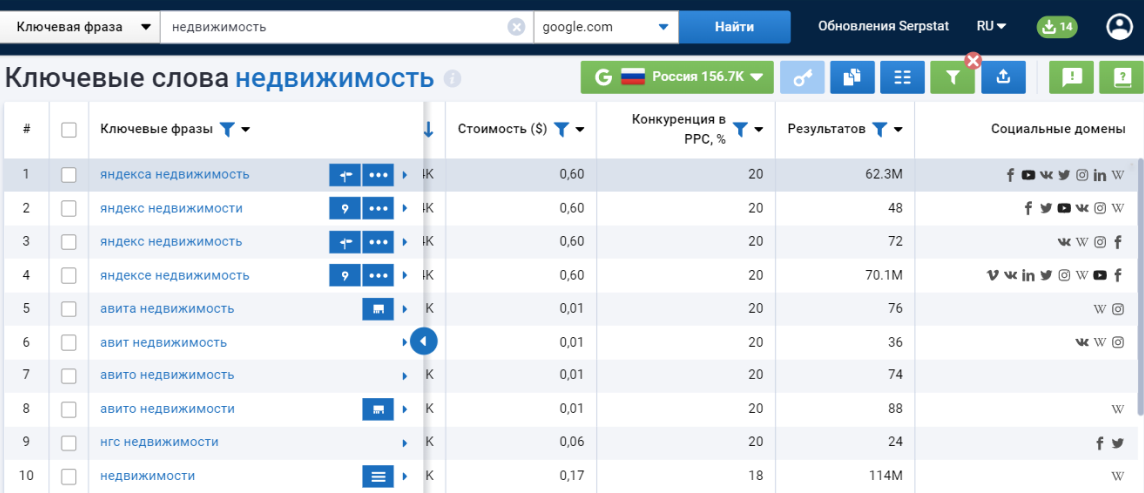Check the box for яндекс недвижимости

(x=69, y=209)
